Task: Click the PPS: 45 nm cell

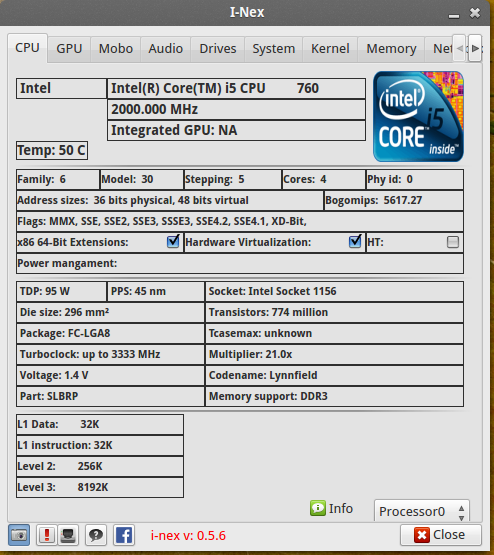Action: pos(156,292)
